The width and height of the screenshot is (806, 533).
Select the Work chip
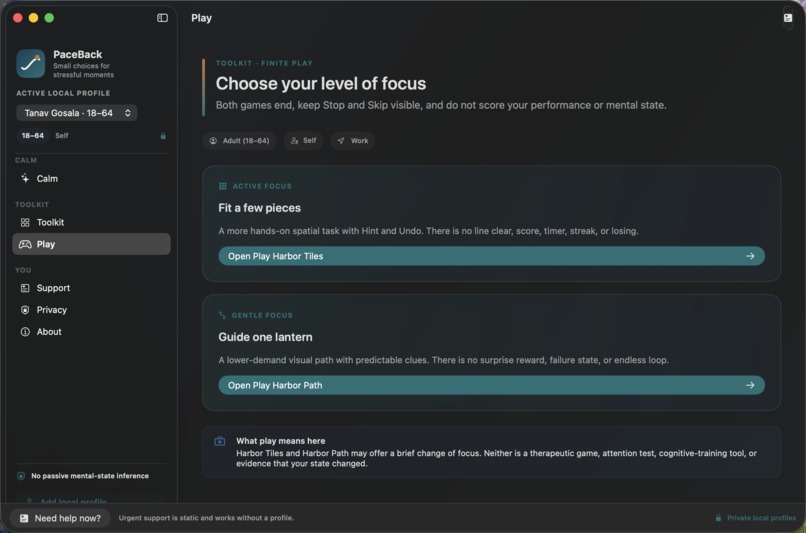[353, 140]
